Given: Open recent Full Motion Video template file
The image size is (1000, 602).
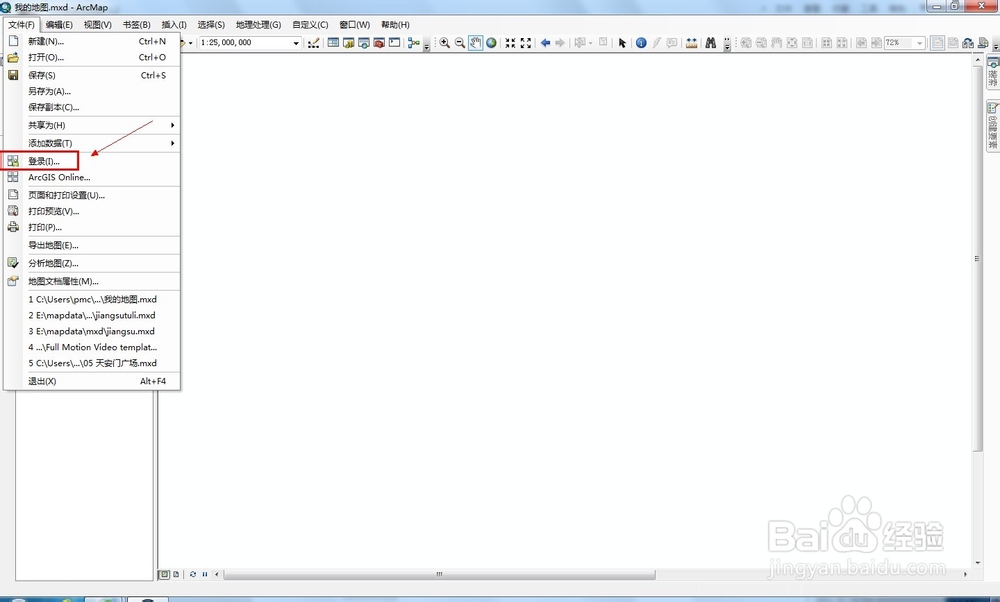Looking at the screenshot, I should click(x=92, y=347).
